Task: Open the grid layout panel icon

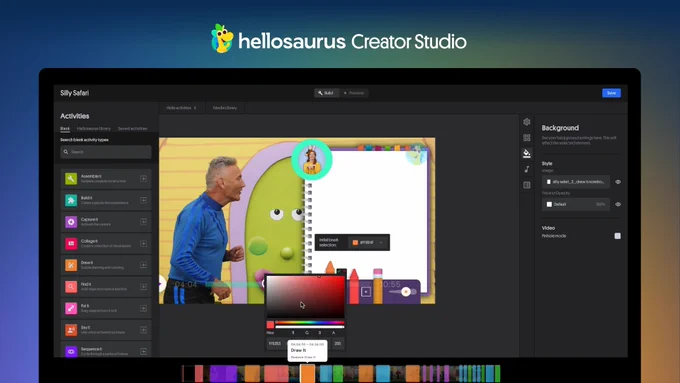Action: [527, 137]
